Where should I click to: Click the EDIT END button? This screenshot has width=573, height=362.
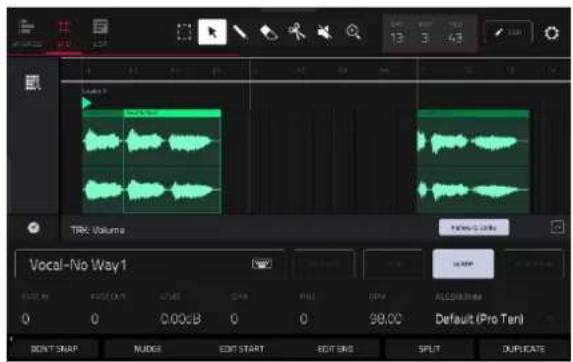[x=335, y=349]
